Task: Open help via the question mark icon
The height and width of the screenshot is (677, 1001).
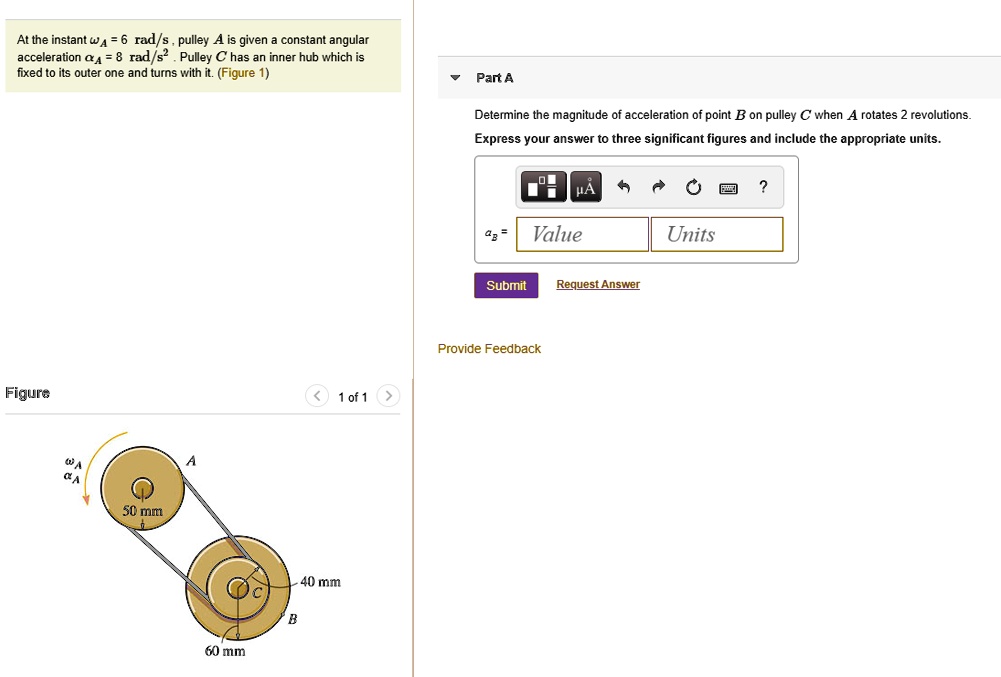Action: 761,187
